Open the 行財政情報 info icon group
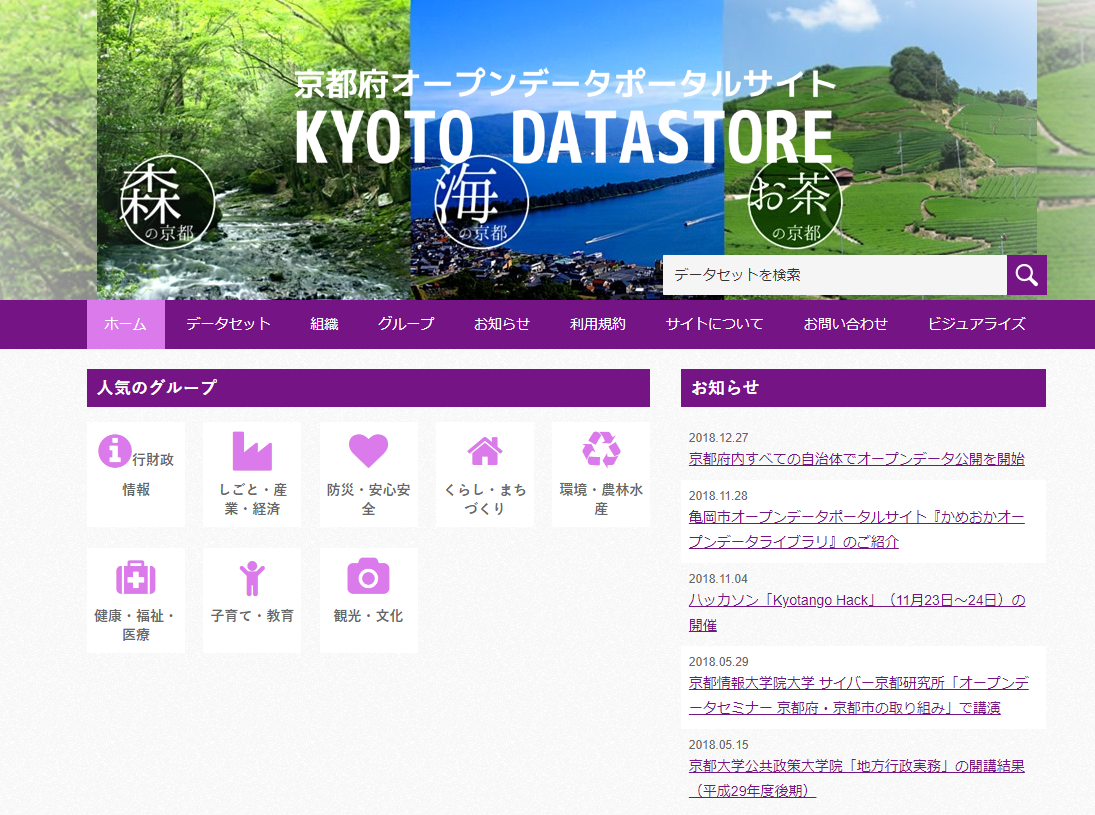 click(x=115, y=451)
